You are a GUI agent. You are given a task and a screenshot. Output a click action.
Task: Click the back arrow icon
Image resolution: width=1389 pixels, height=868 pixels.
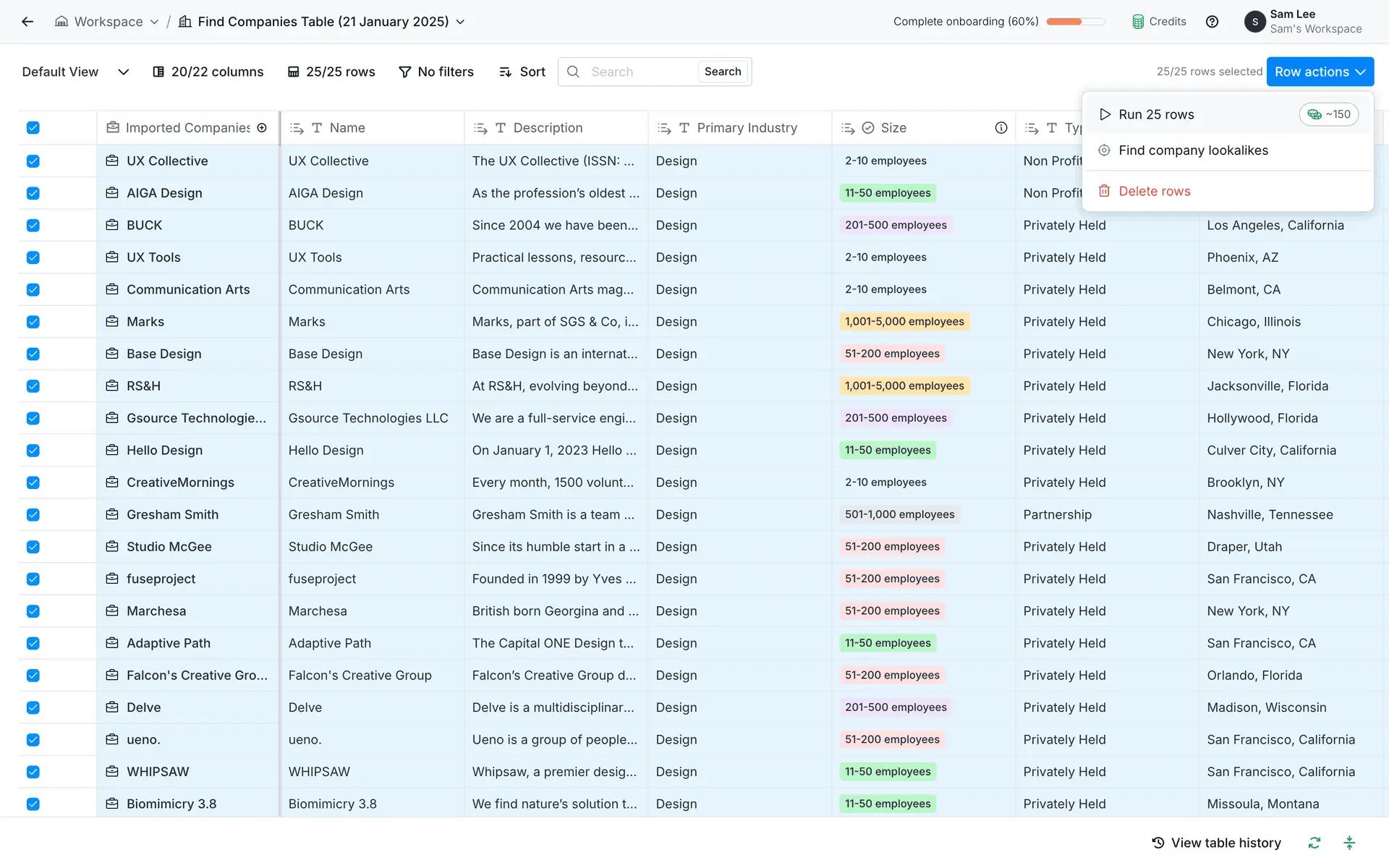pyautogui.click(x=27, y=22)
